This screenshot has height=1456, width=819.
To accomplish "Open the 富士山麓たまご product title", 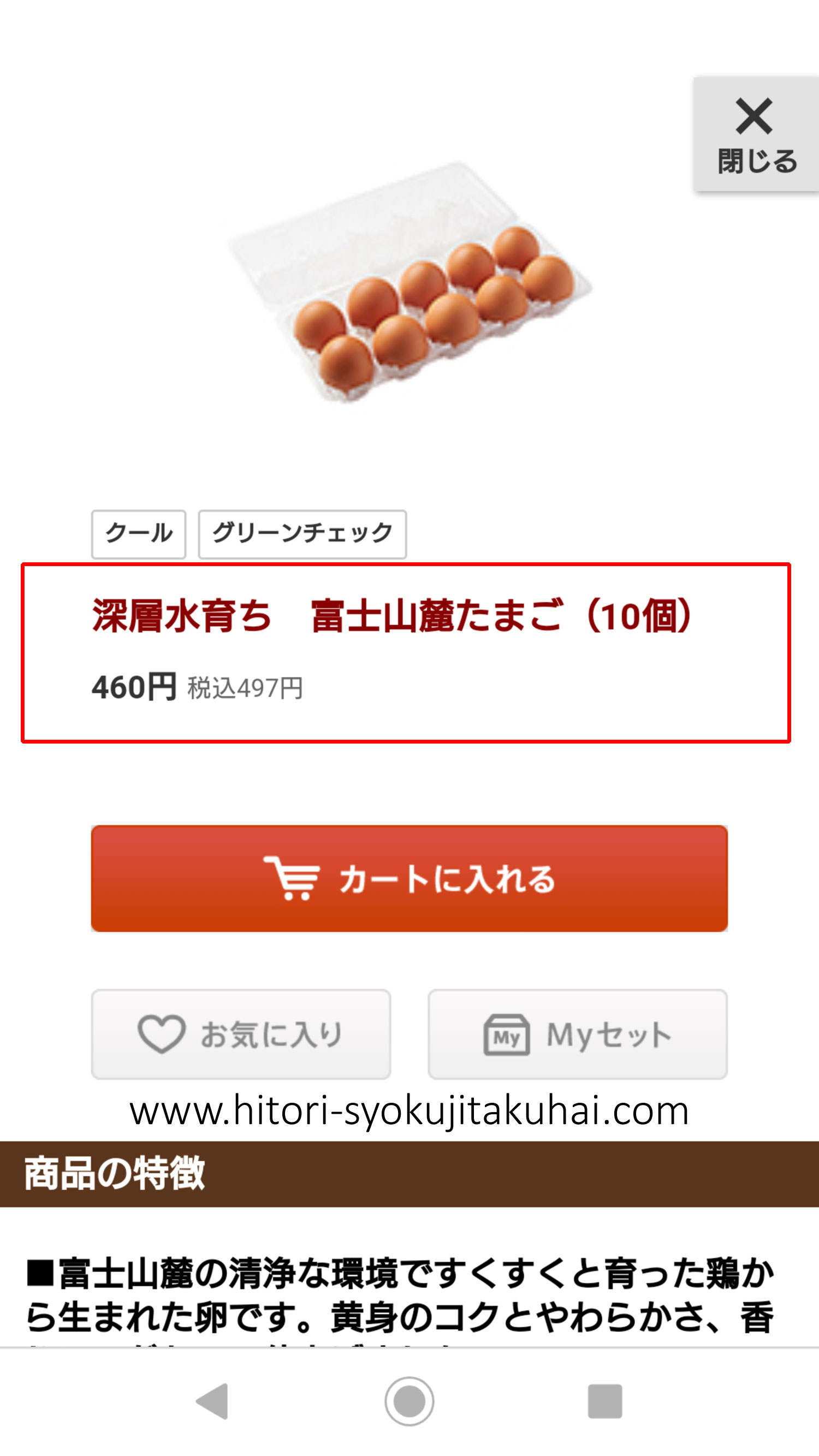I will [x=393, y=615].
